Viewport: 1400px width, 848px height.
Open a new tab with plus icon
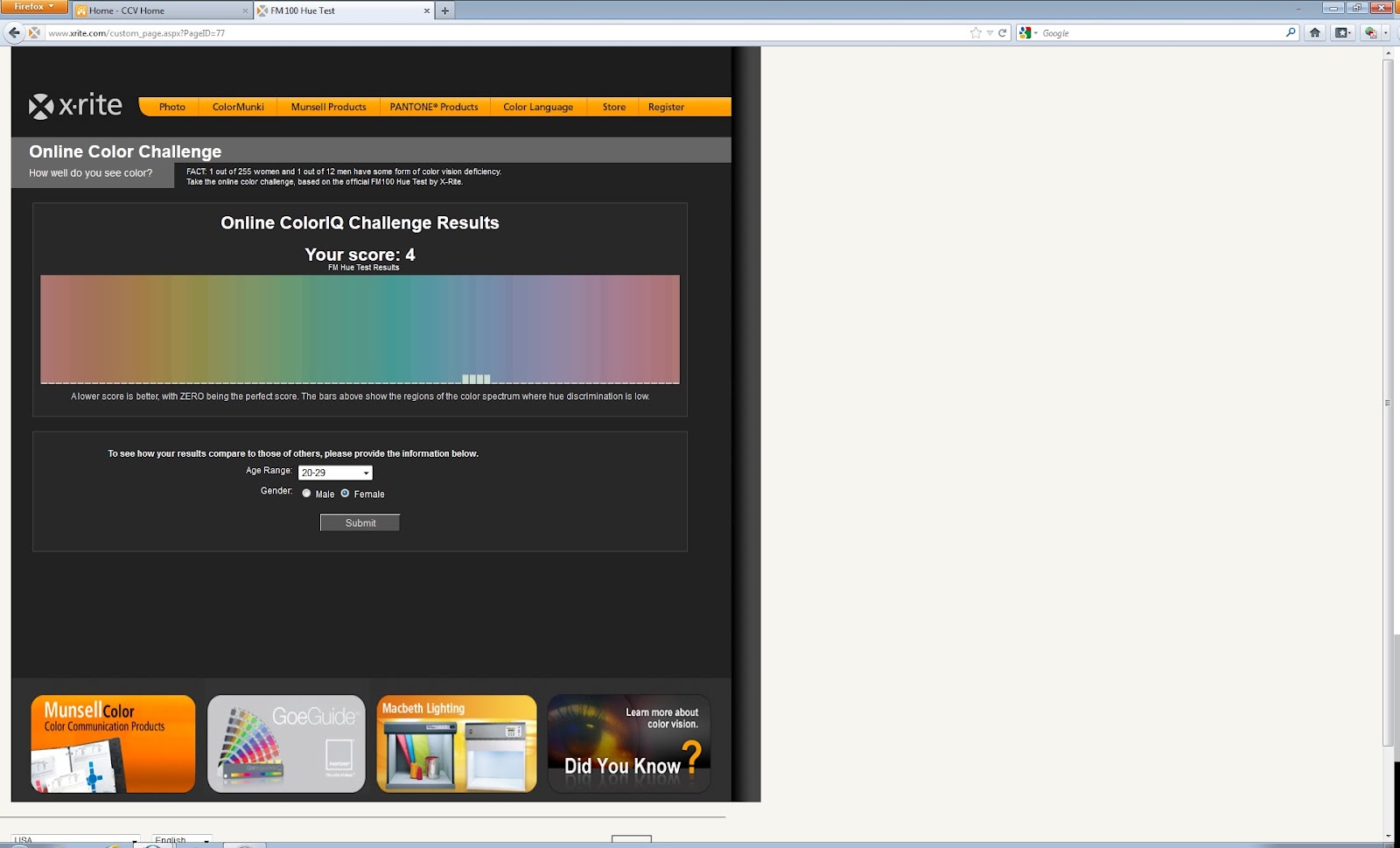[x=444, y=11]
